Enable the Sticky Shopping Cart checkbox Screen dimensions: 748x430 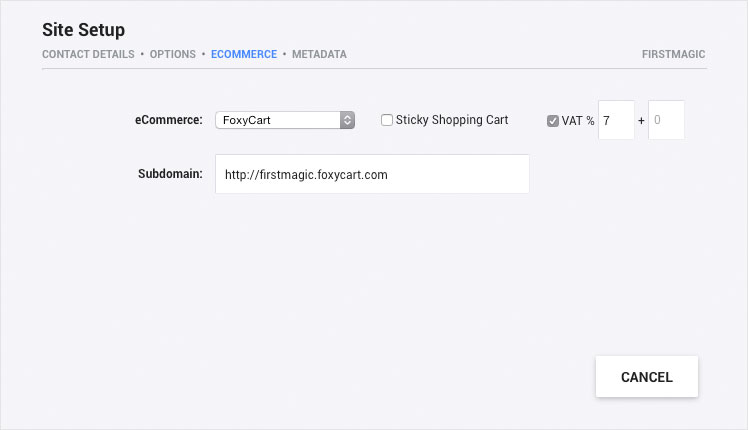387,120
